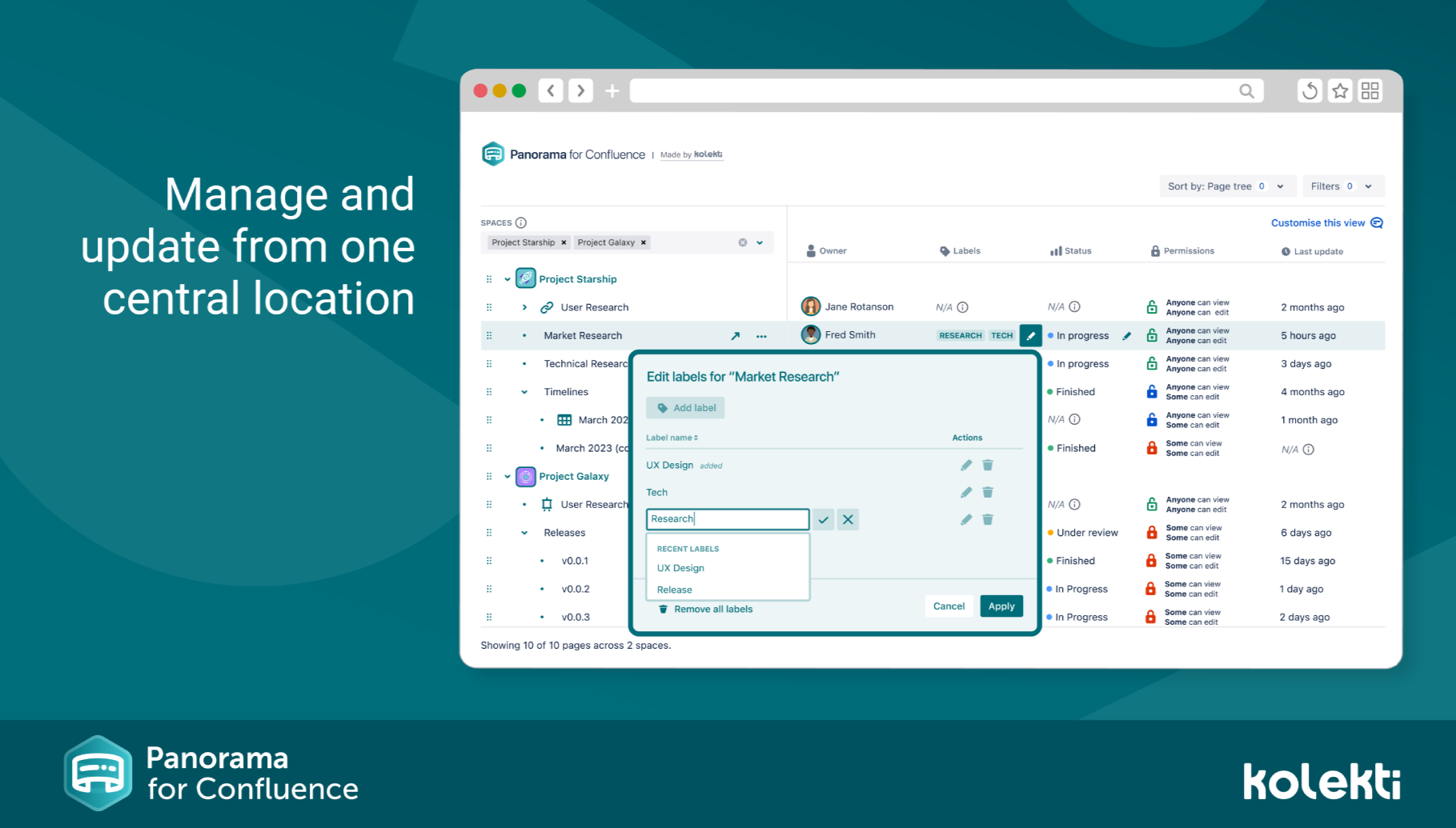Click the 'Add label' button in the dialog
1456x828 pixels.
[x=686, y=408]
